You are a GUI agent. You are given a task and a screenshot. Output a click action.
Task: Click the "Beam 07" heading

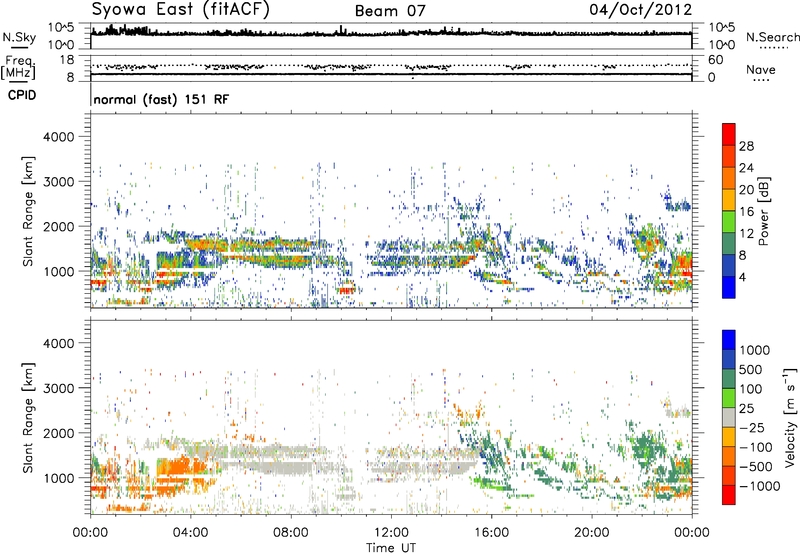pos(390,11)
